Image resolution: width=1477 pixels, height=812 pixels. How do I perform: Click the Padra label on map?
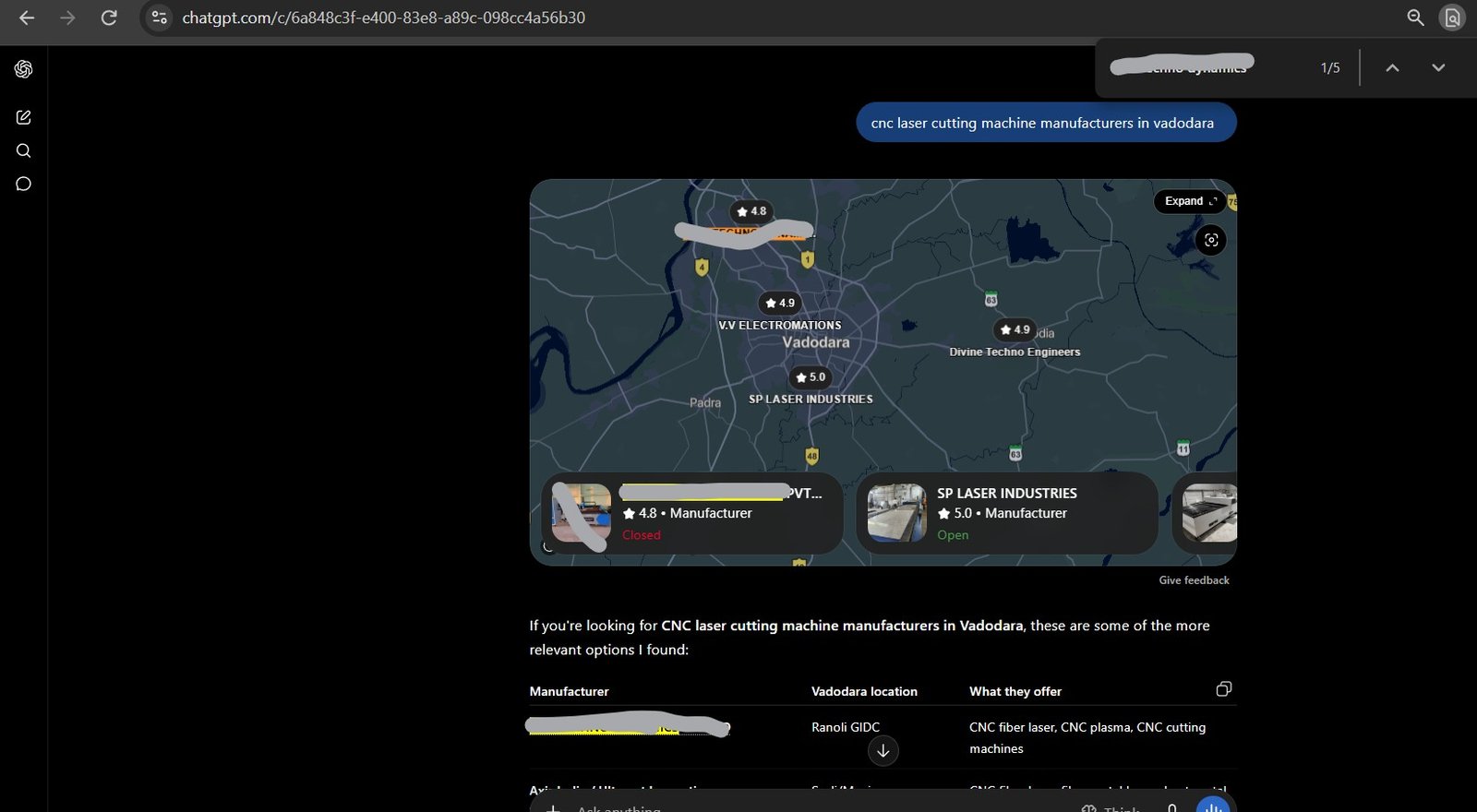point(705,402)
